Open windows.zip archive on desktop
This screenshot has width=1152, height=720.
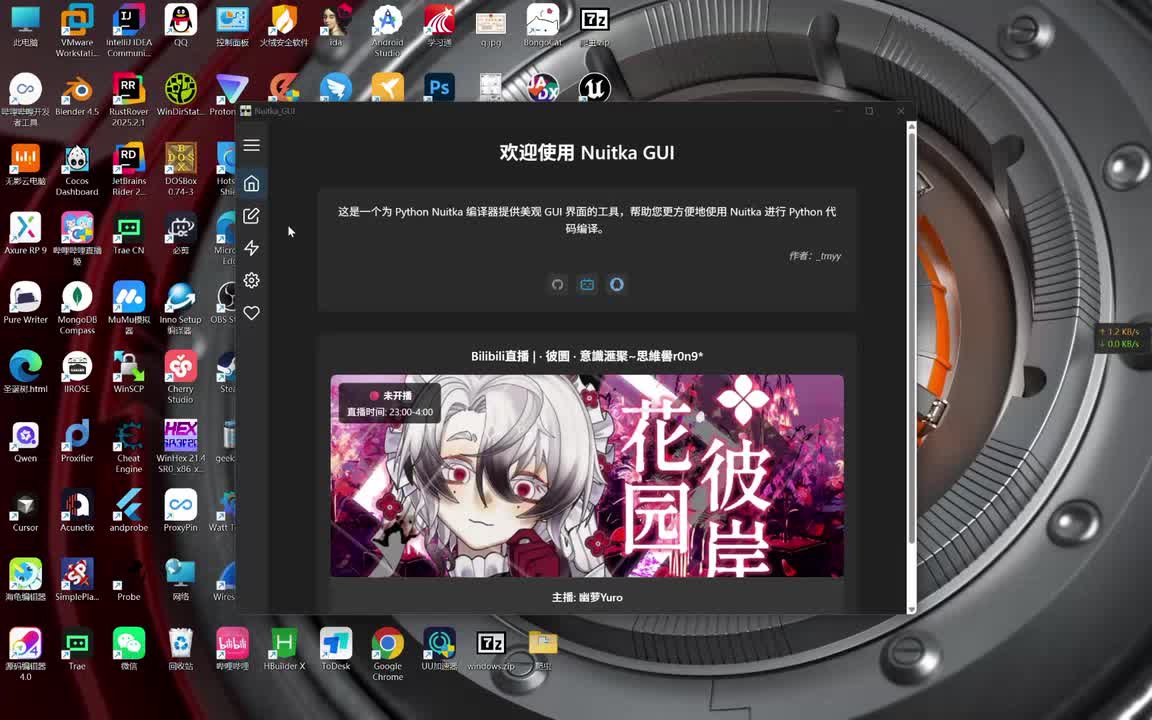(x=491, y=649)
